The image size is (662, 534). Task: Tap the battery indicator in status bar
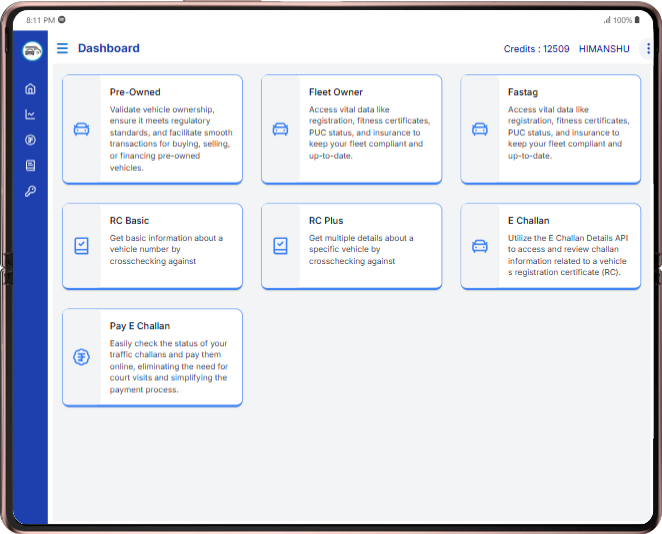[639, 20]
